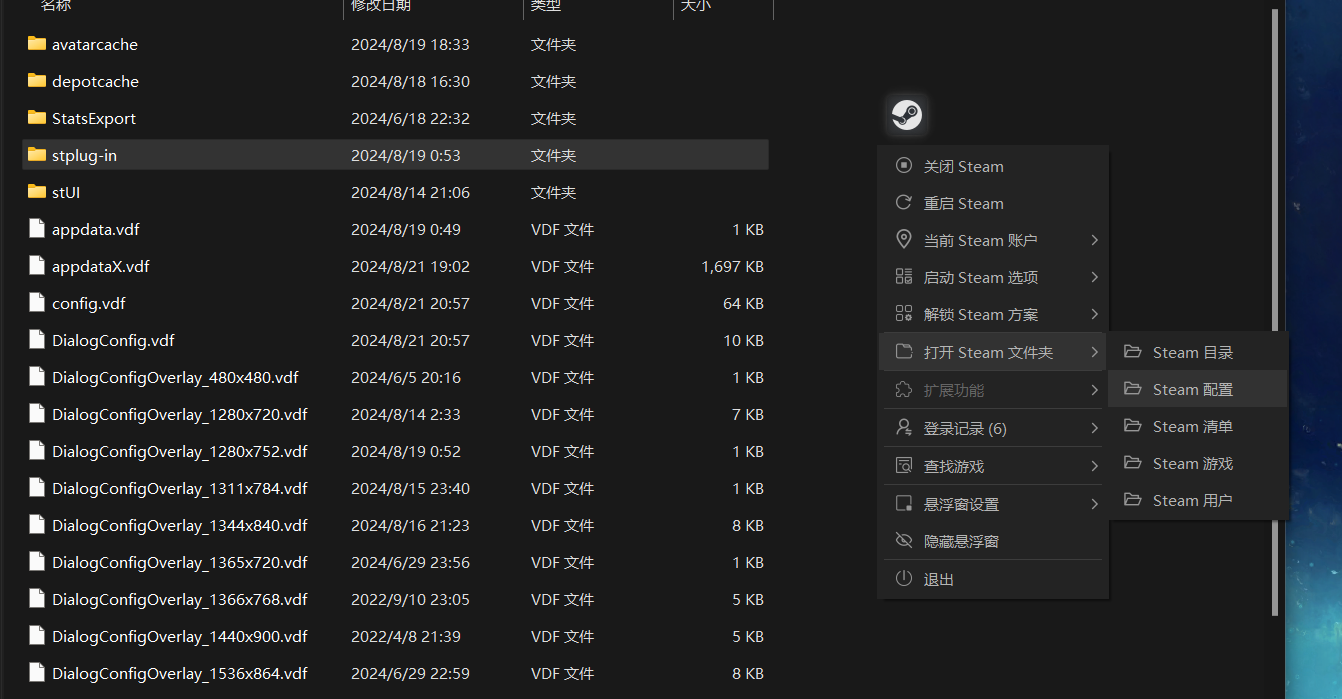Click the folder icon beside Steam 清单
The height and width of the screenshot is (699, 1342).
[1133, 426]
